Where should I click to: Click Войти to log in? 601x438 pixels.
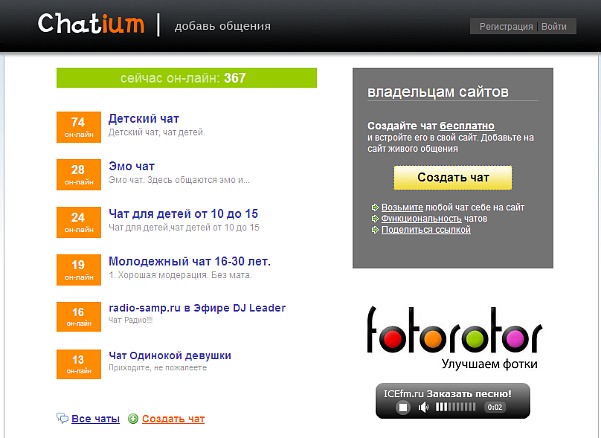[x=553, y=26]
